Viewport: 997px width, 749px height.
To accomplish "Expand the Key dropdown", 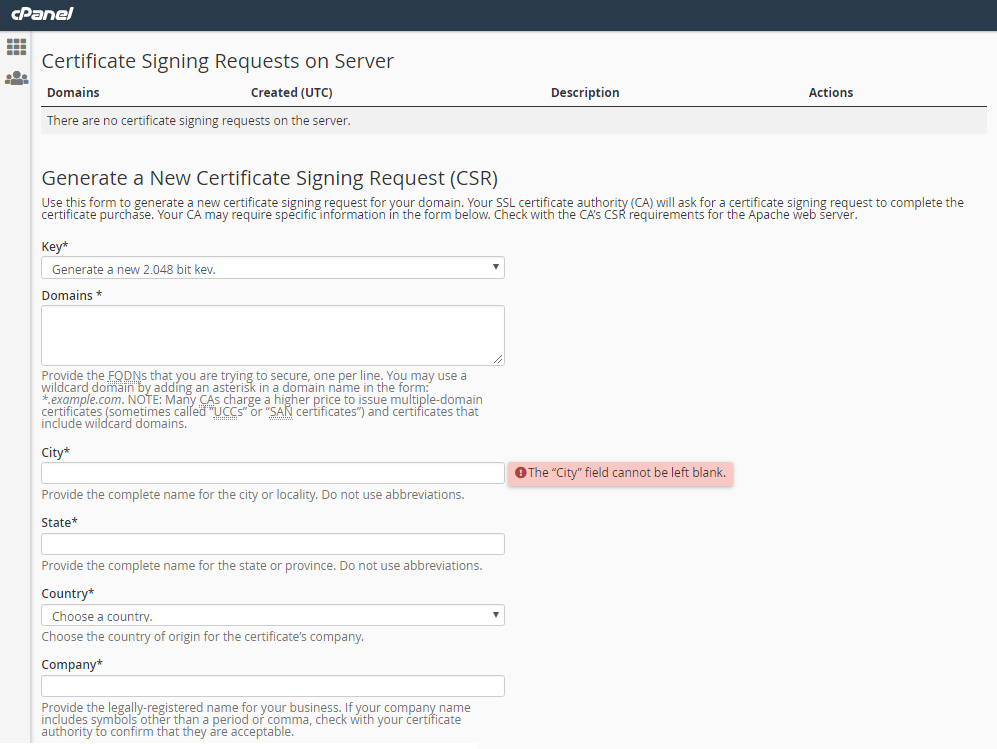I will pyautogui.click(x=272, y=268).
